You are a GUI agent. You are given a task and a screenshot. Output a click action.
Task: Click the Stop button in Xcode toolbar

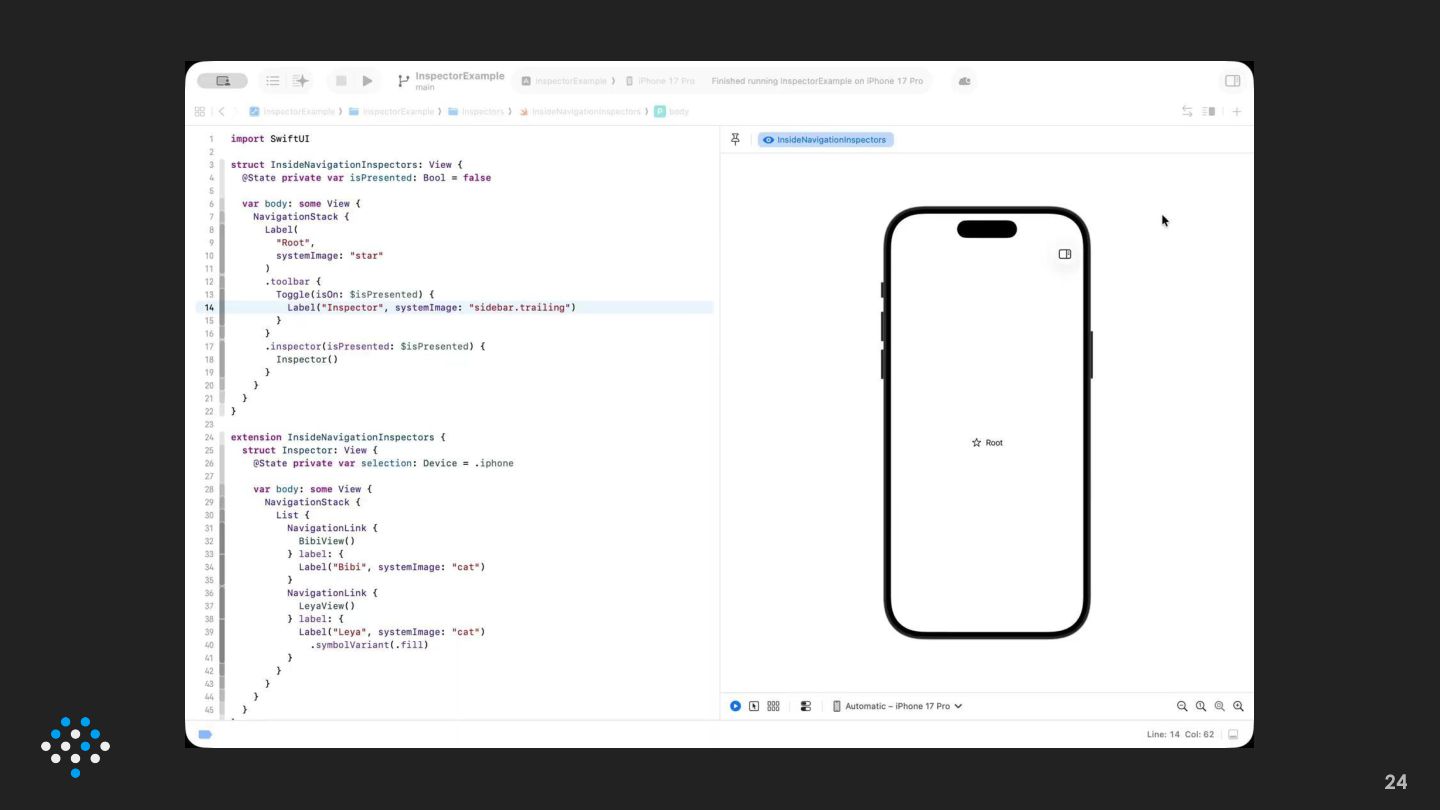(341, 81)
